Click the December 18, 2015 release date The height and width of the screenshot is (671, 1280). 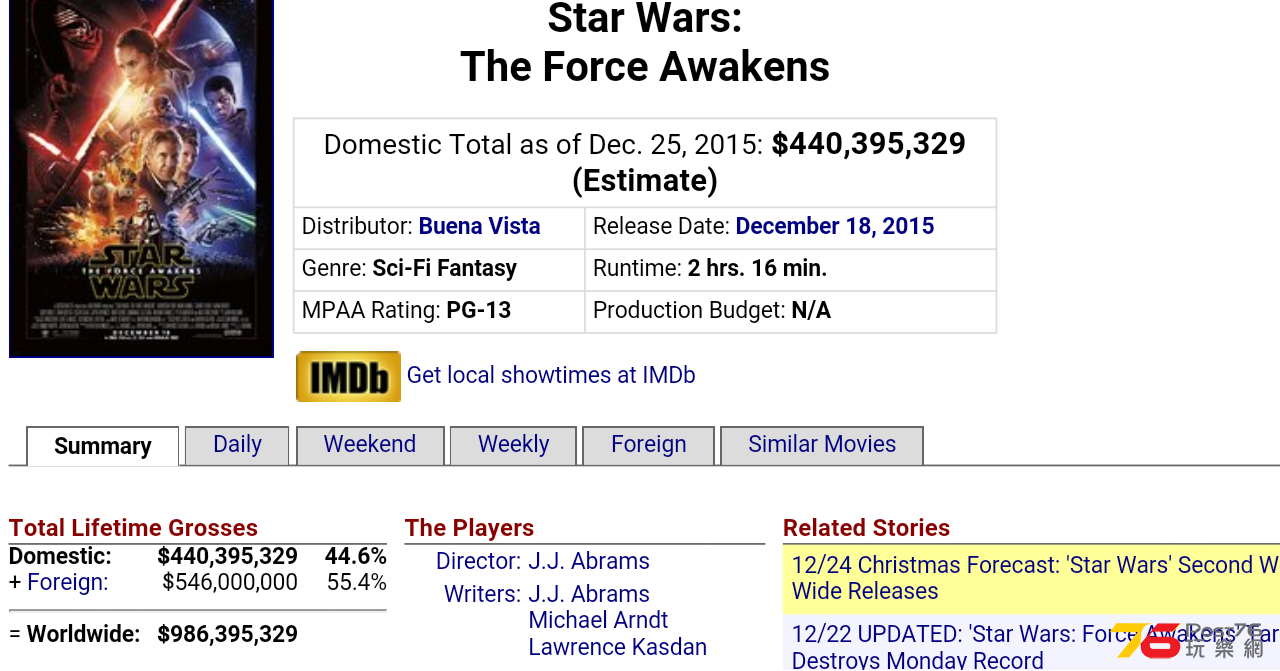point(835,226)
